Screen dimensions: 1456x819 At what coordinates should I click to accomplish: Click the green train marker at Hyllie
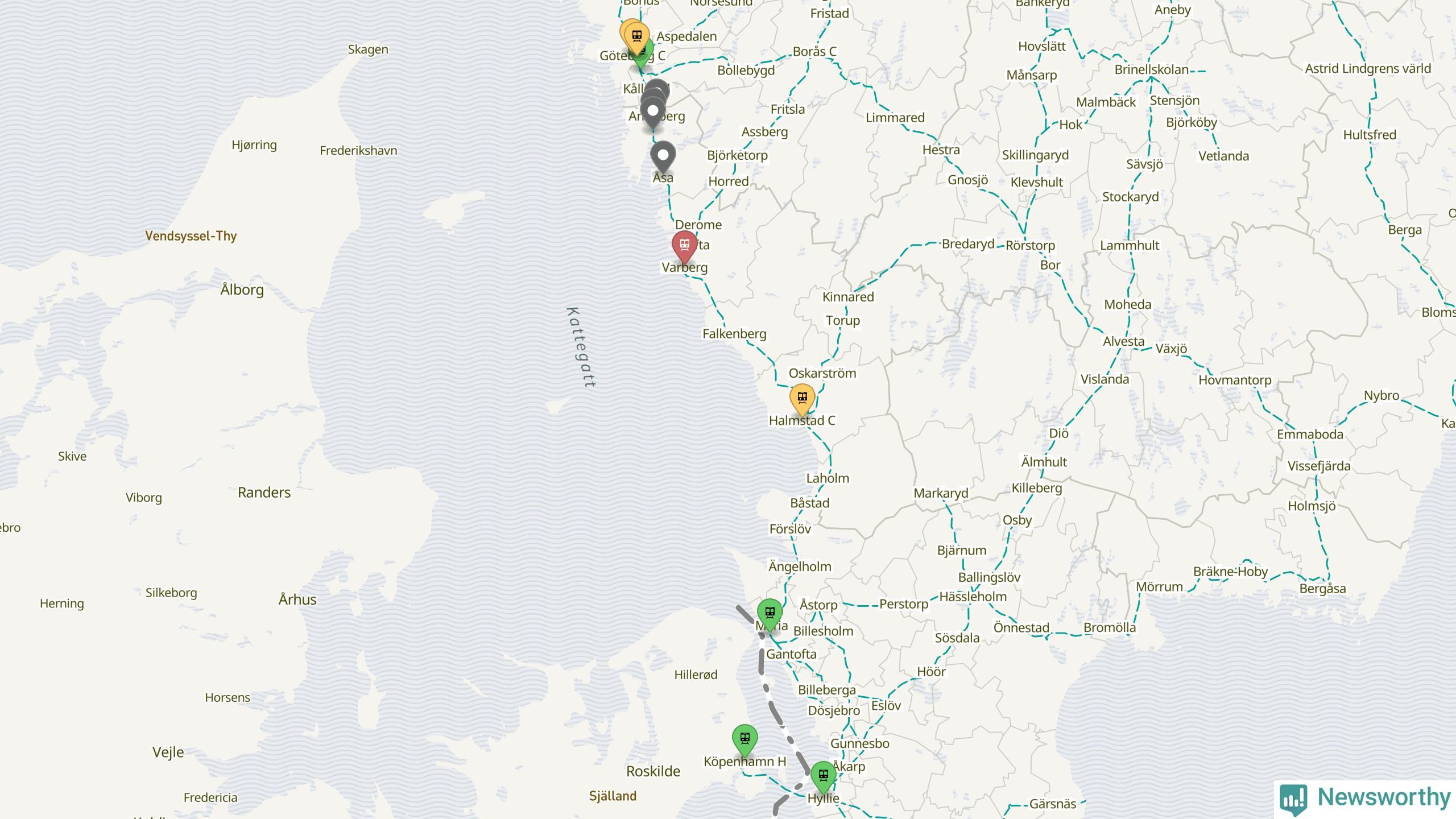point(824,777)
